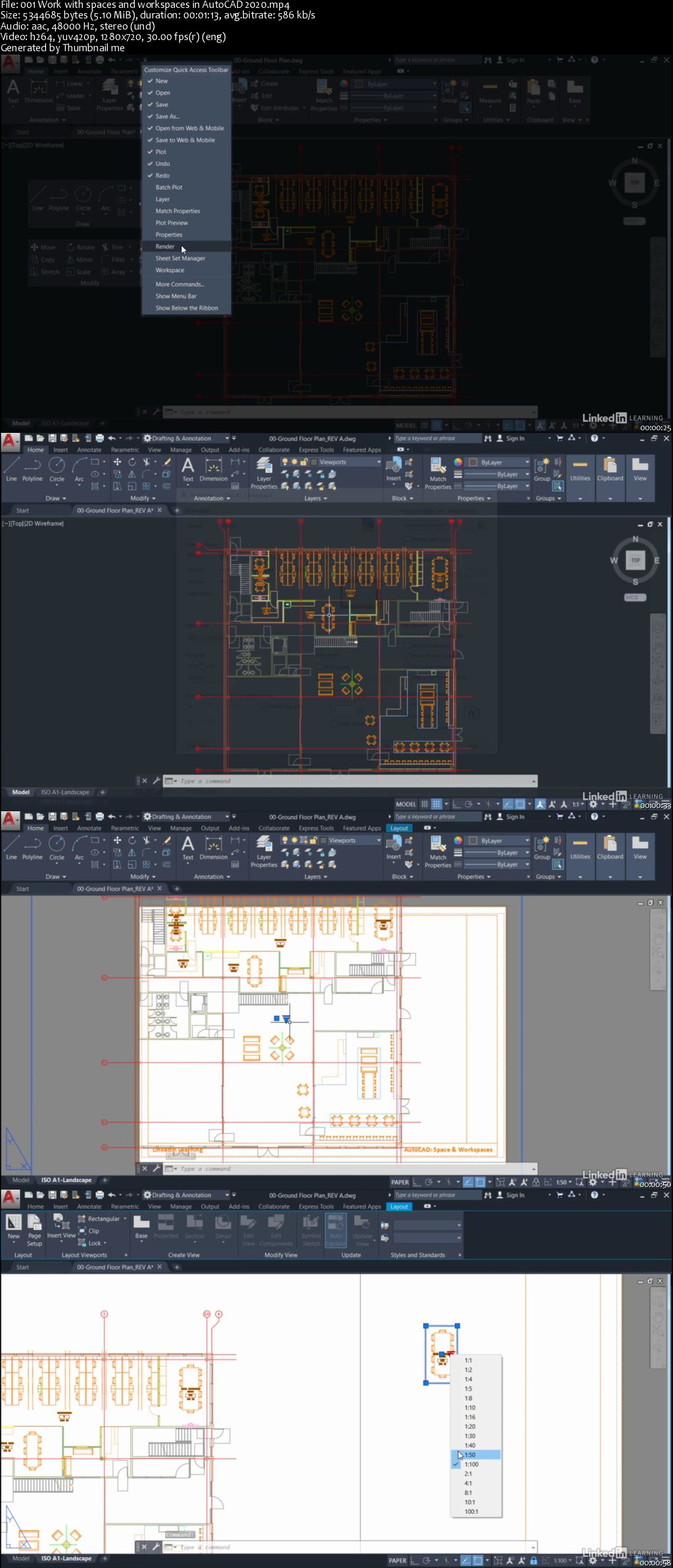Choose the Clip viewport tool
The height and width of the screenshot is (1568, 673).
click(x=89, y=1230)
